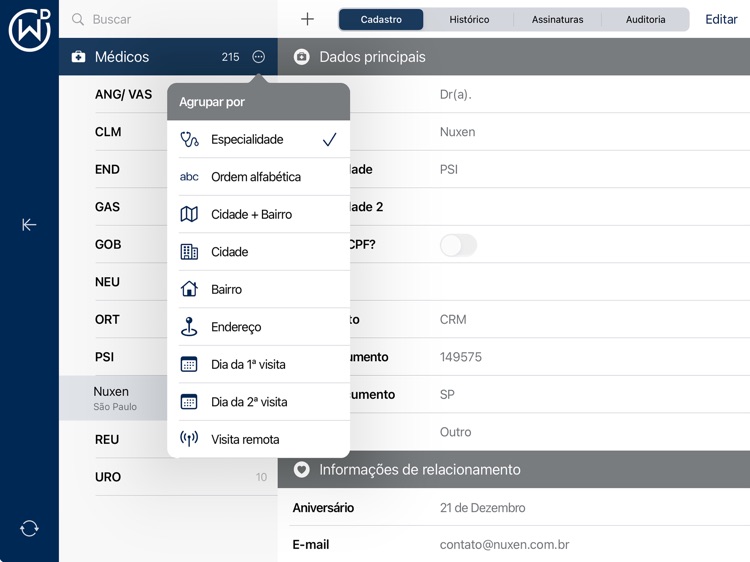
Task: Toggle the CPF switch
Action: [458, 245]
